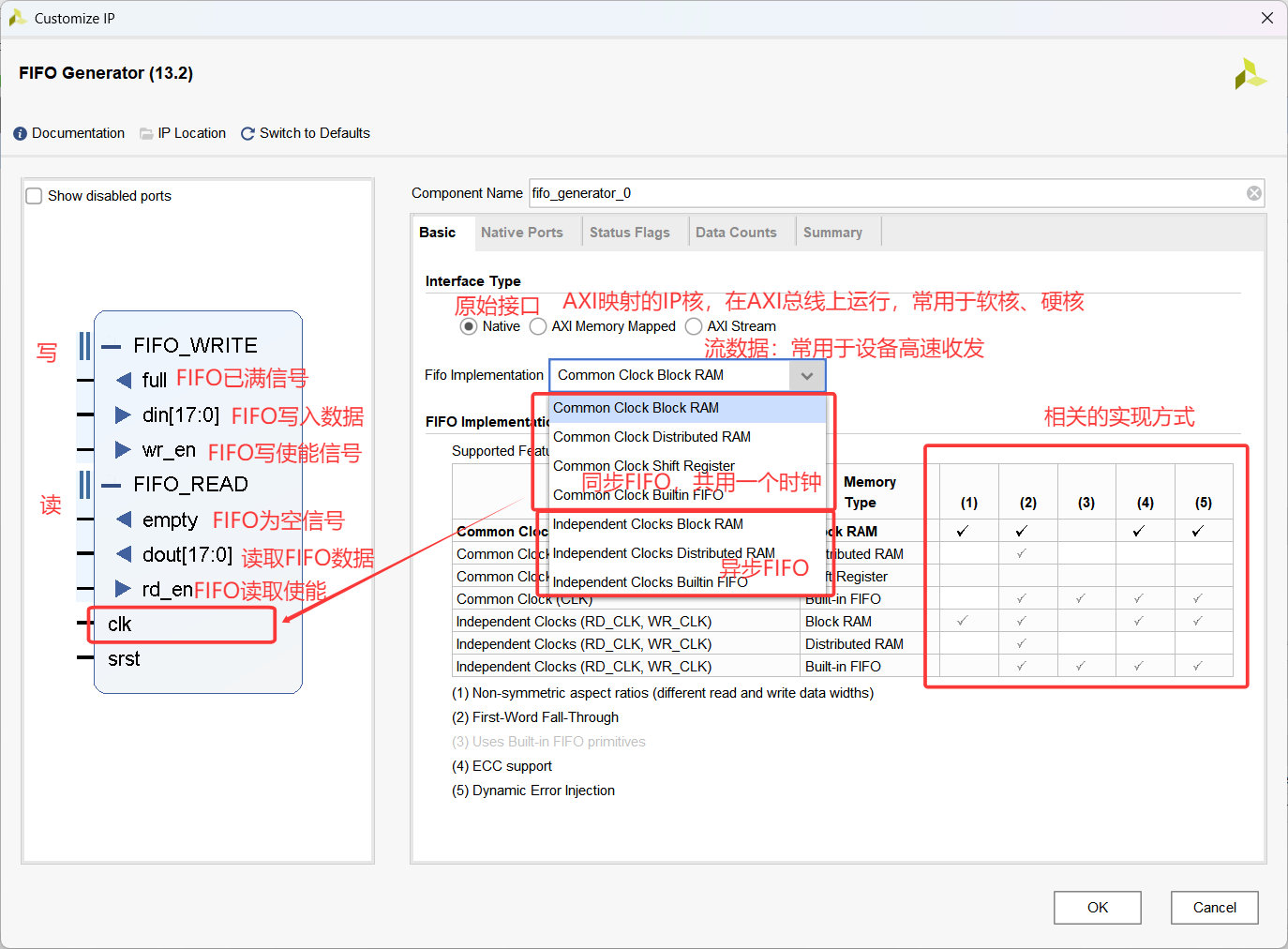Open the Data Counts tab

click(x=736, y=233)
